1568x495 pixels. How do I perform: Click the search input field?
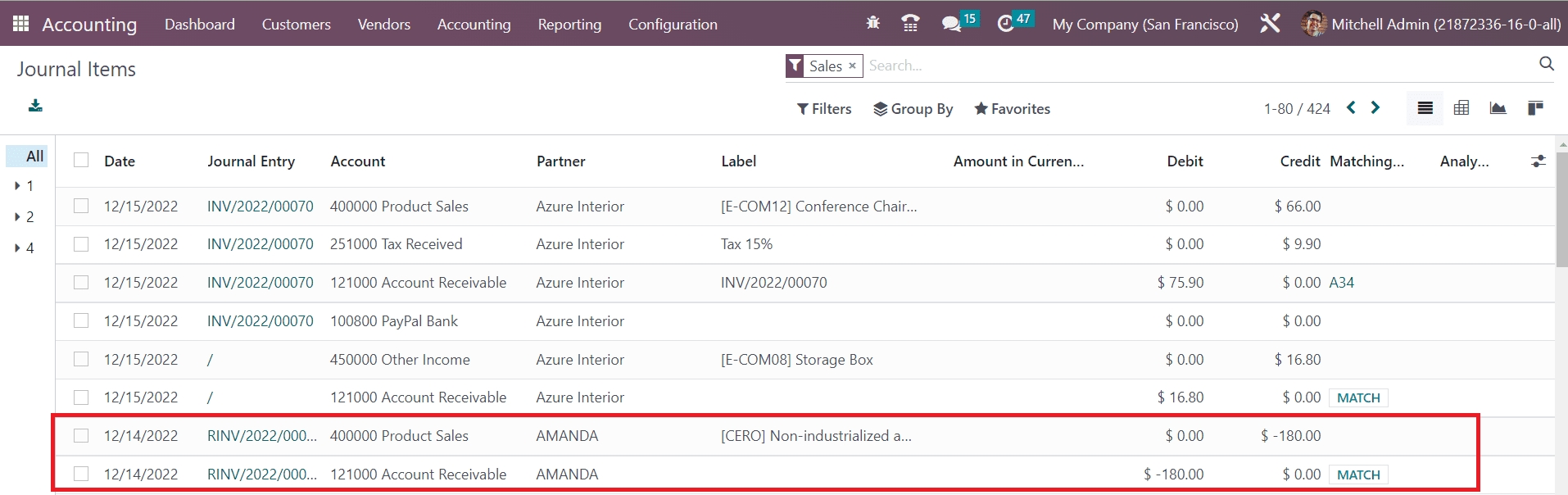[x=1196, y=66]
